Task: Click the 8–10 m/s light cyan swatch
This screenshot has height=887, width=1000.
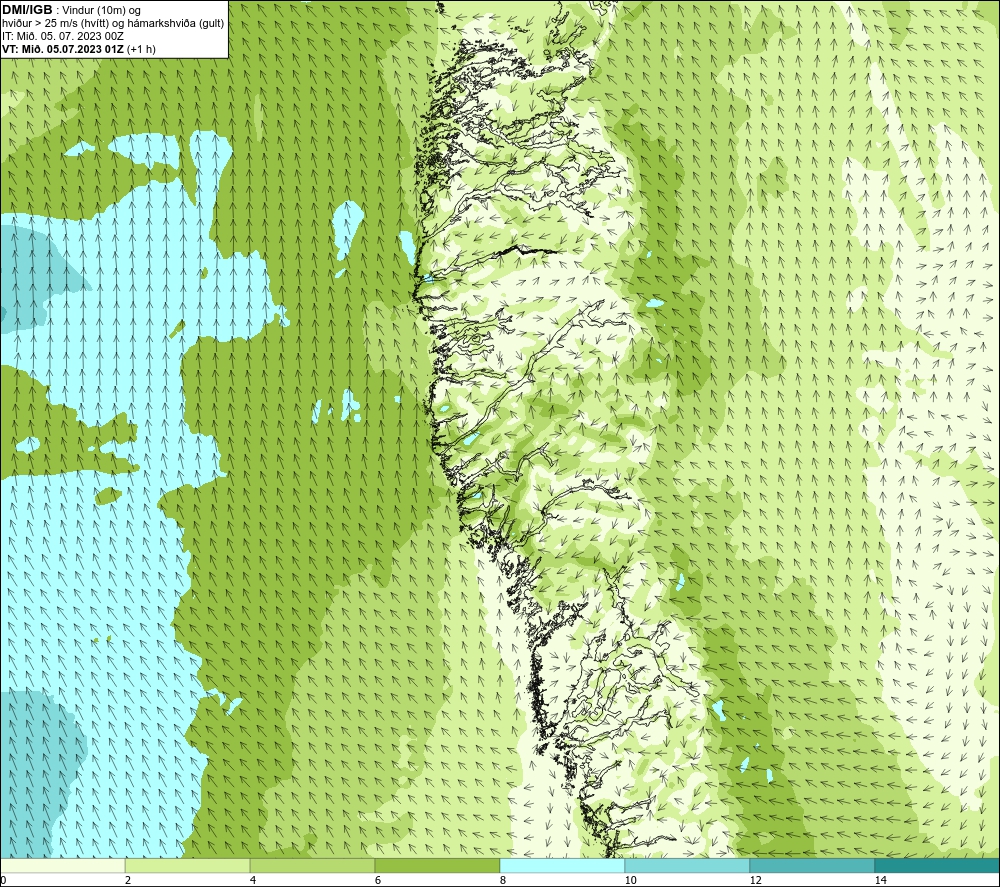Action: click(562, 866)
